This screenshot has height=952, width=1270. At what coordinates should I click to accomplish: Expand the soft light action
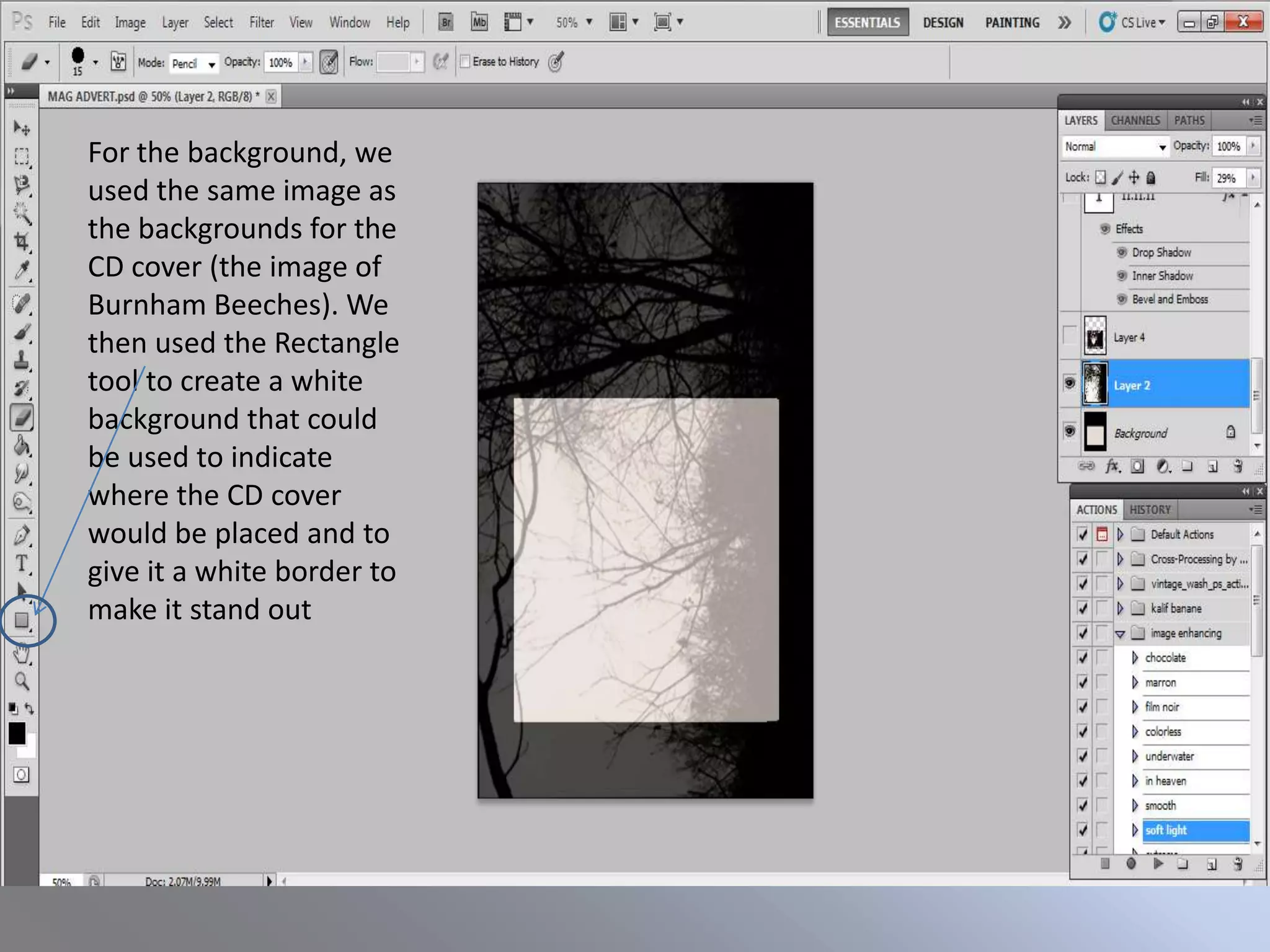tap(1135, 831)
